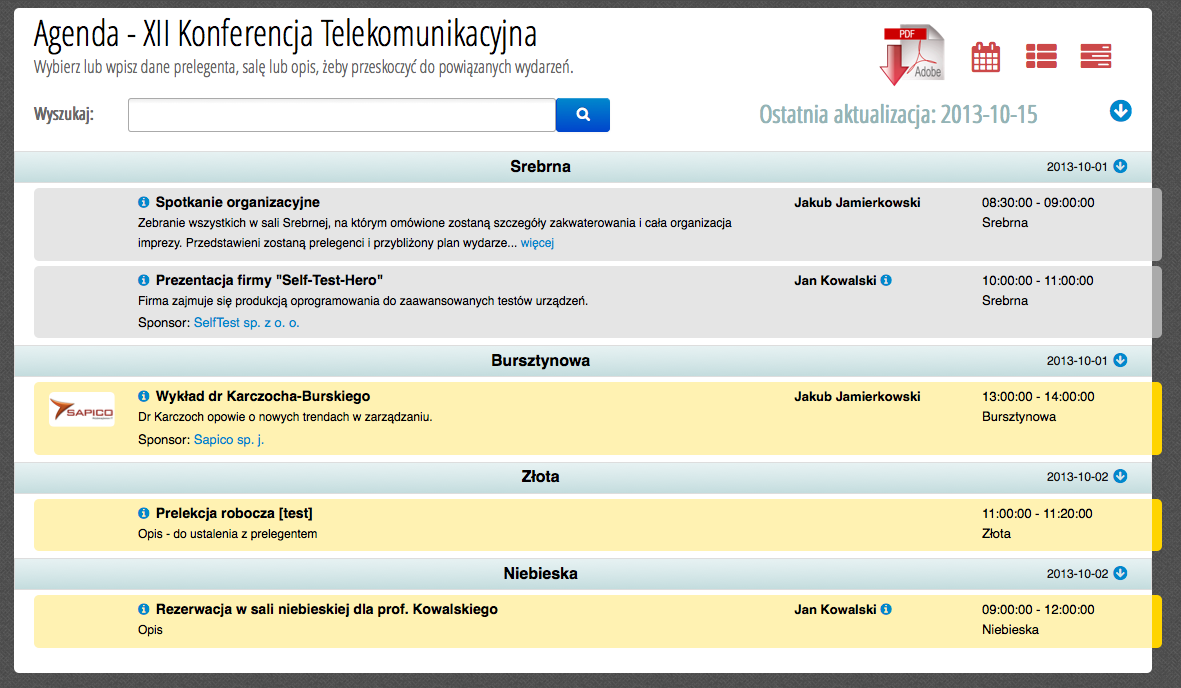Open info icon for Prezentacja firmy Self-Test-Hero
Viewport: 1181px width, 688px height.
coord(144,280)
